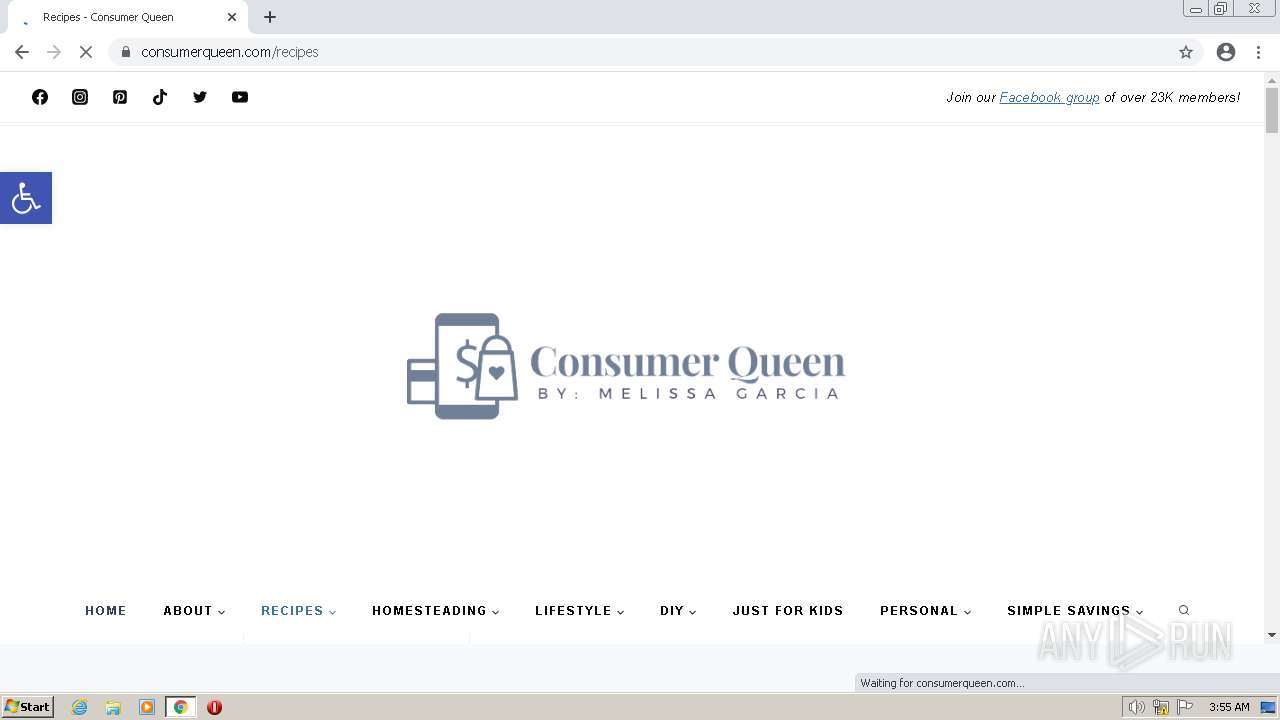Expand the About menu chevron

click(221, 612)
